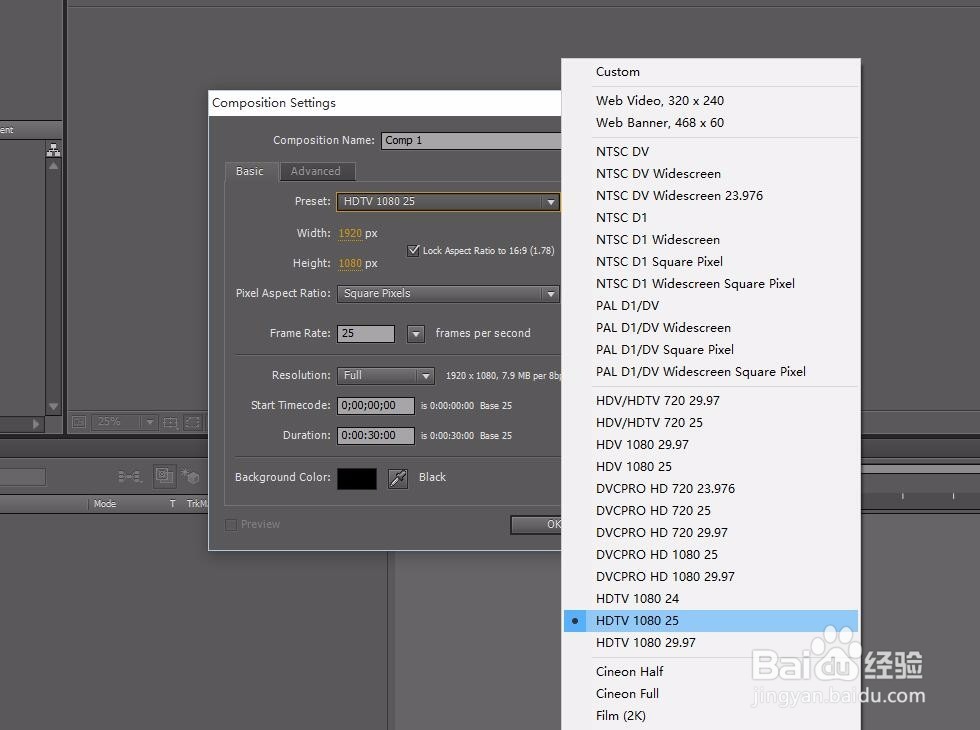Click the Width value 1920
Screen dimensions: 980x730
click(x=350, y=233)
